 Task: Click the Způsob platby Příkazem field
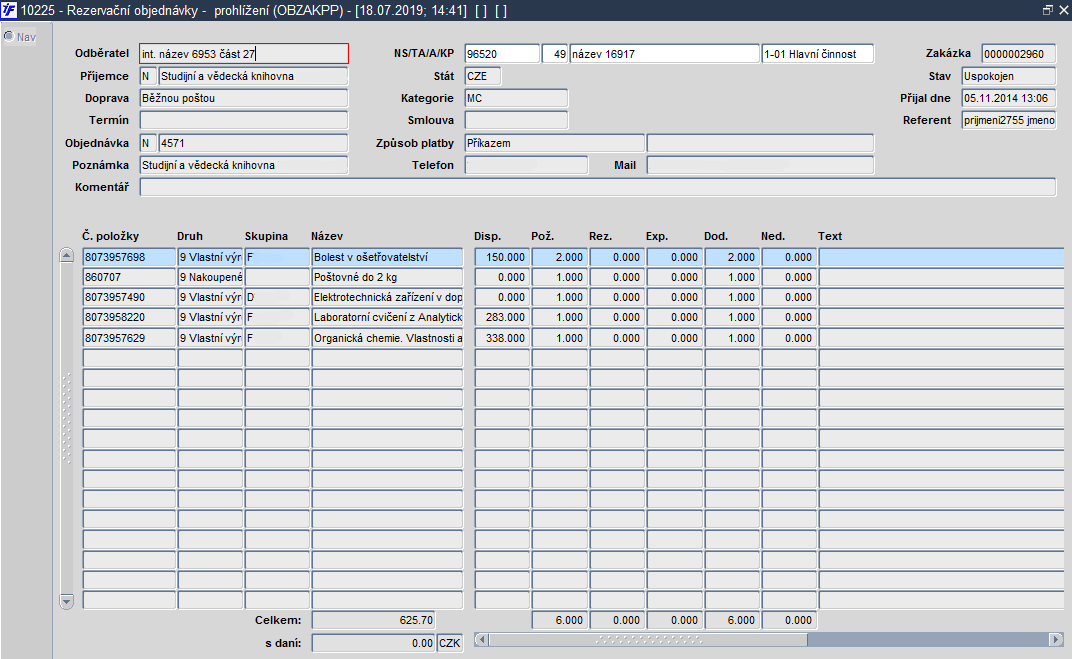554,144
